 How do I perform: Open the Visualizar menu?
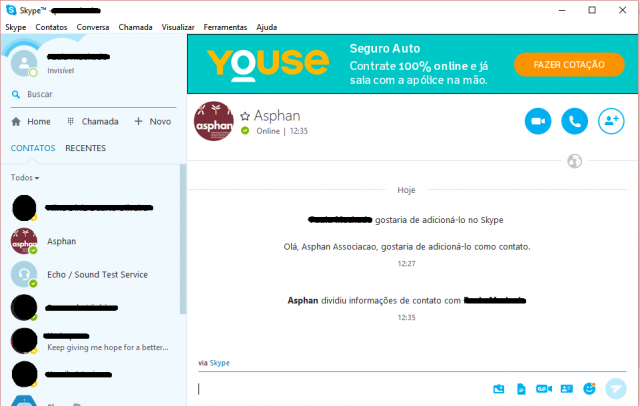(x=178, y=27)
